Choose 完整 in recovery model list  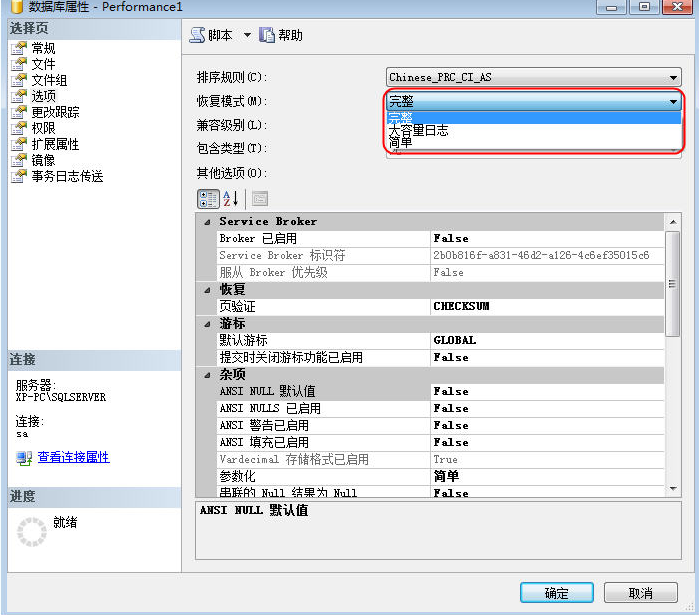click(x=534, y=118)
